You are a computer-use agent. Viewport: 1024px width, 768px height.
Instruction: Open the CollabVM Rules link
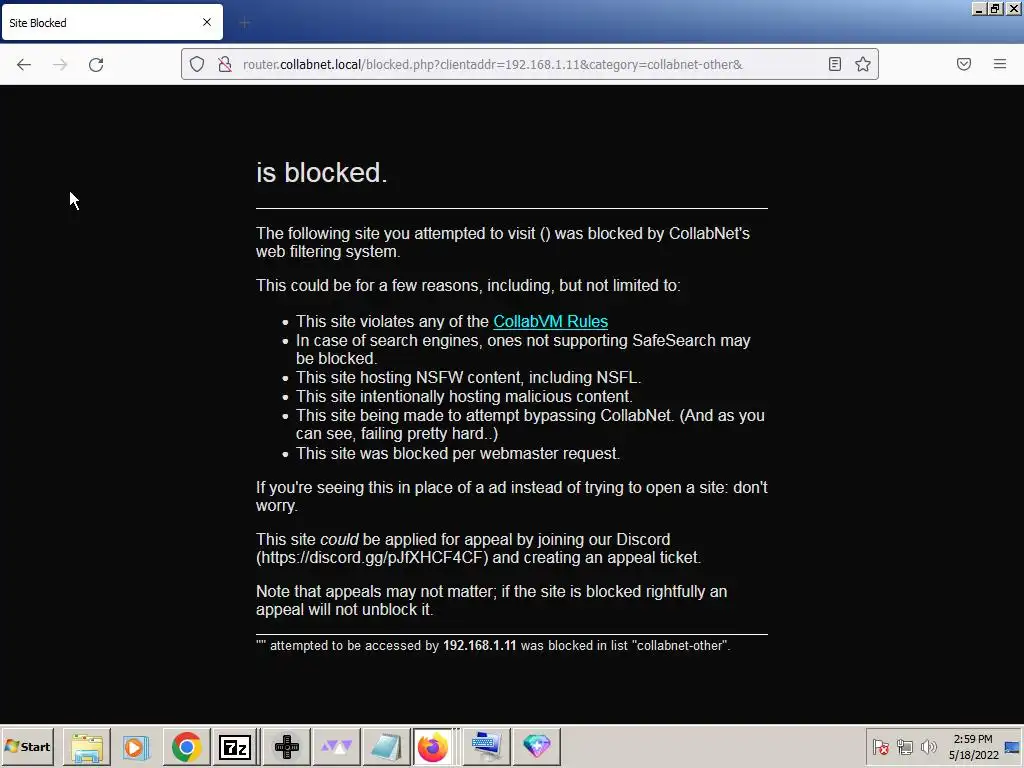551,321
